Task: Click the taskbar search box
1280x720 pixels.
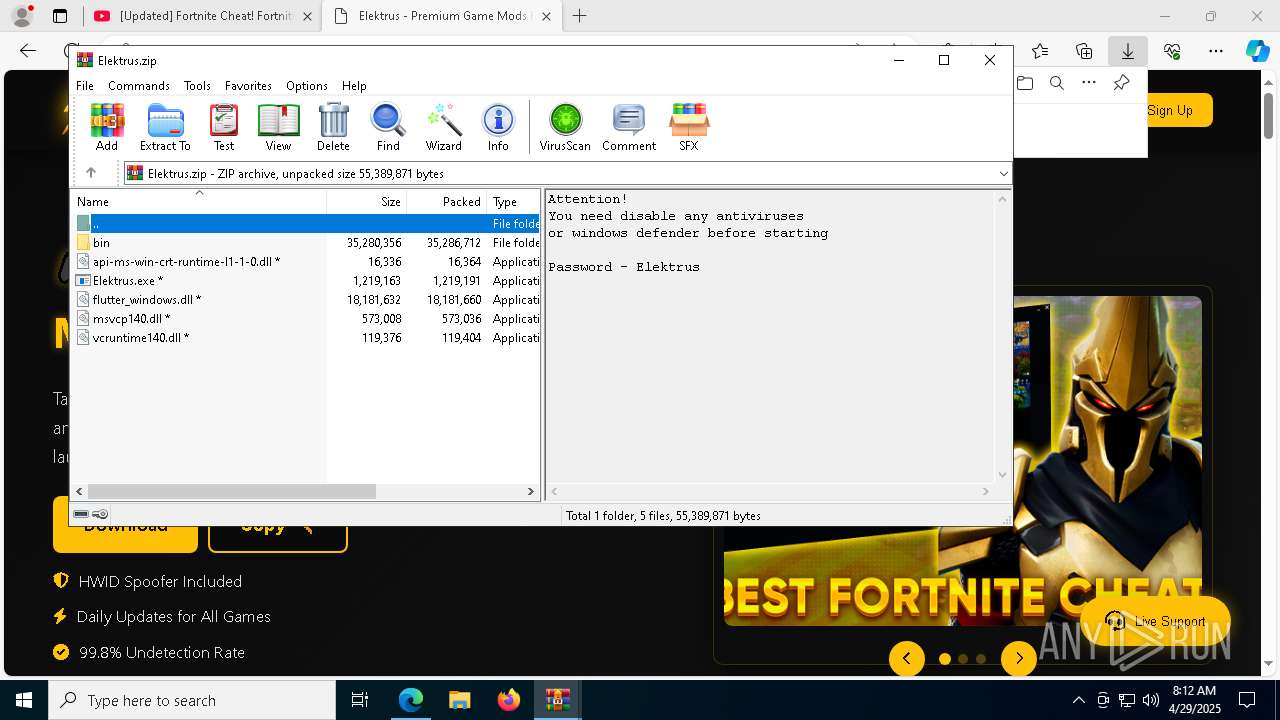Action: pos(192,700)
